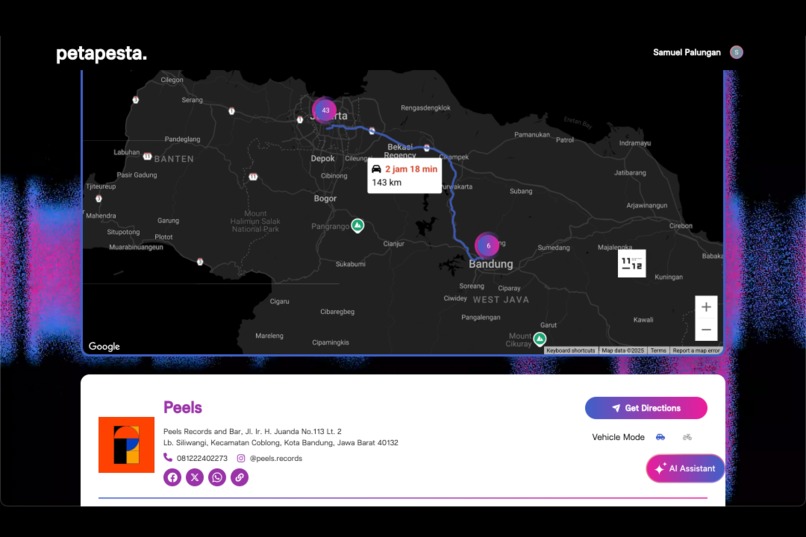Click the car icon in the route info box
Screen dimensions: 806x537
pyautogui.click(x=376, y=169)
